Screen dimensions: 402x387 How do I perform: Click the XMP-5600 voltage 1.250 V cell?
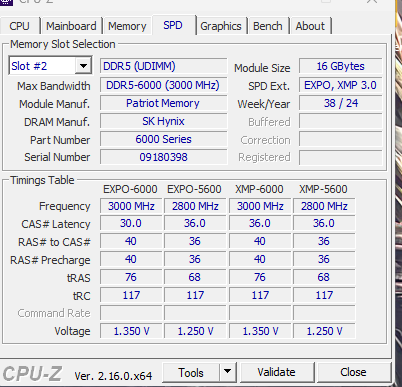[x=324, y=331]
